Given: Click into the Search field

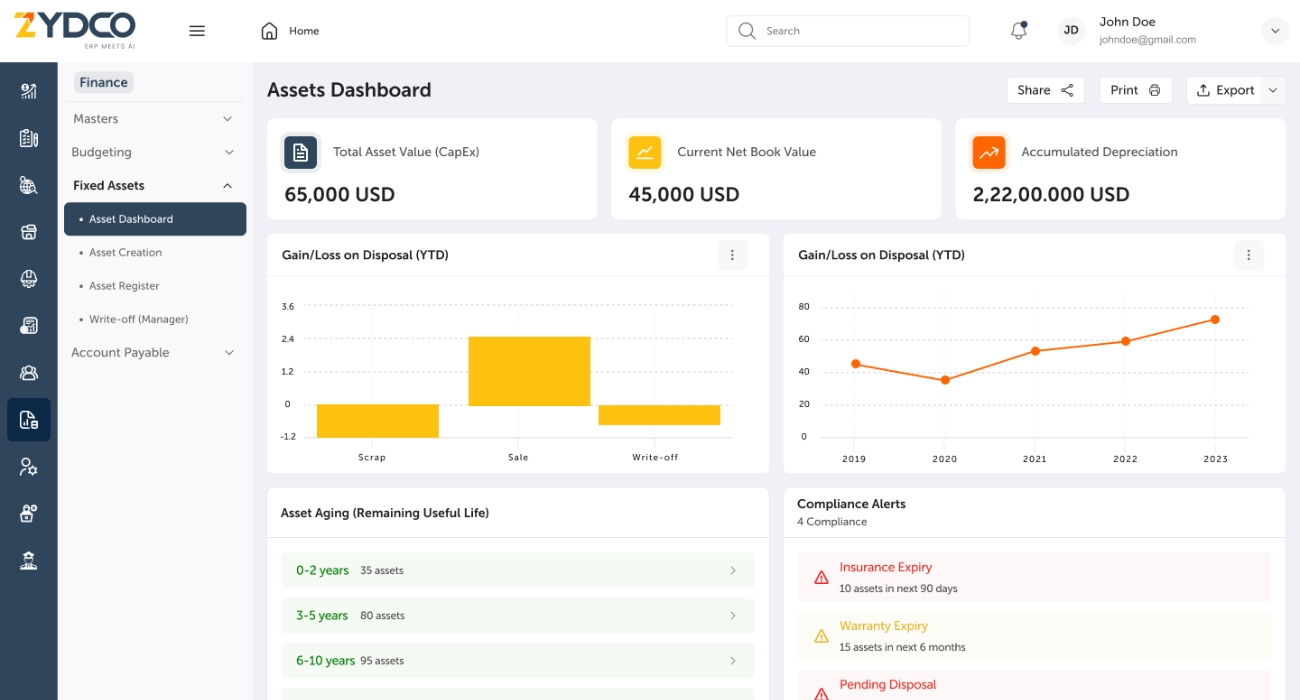Looking at the screenshot, I should [860, 31].
